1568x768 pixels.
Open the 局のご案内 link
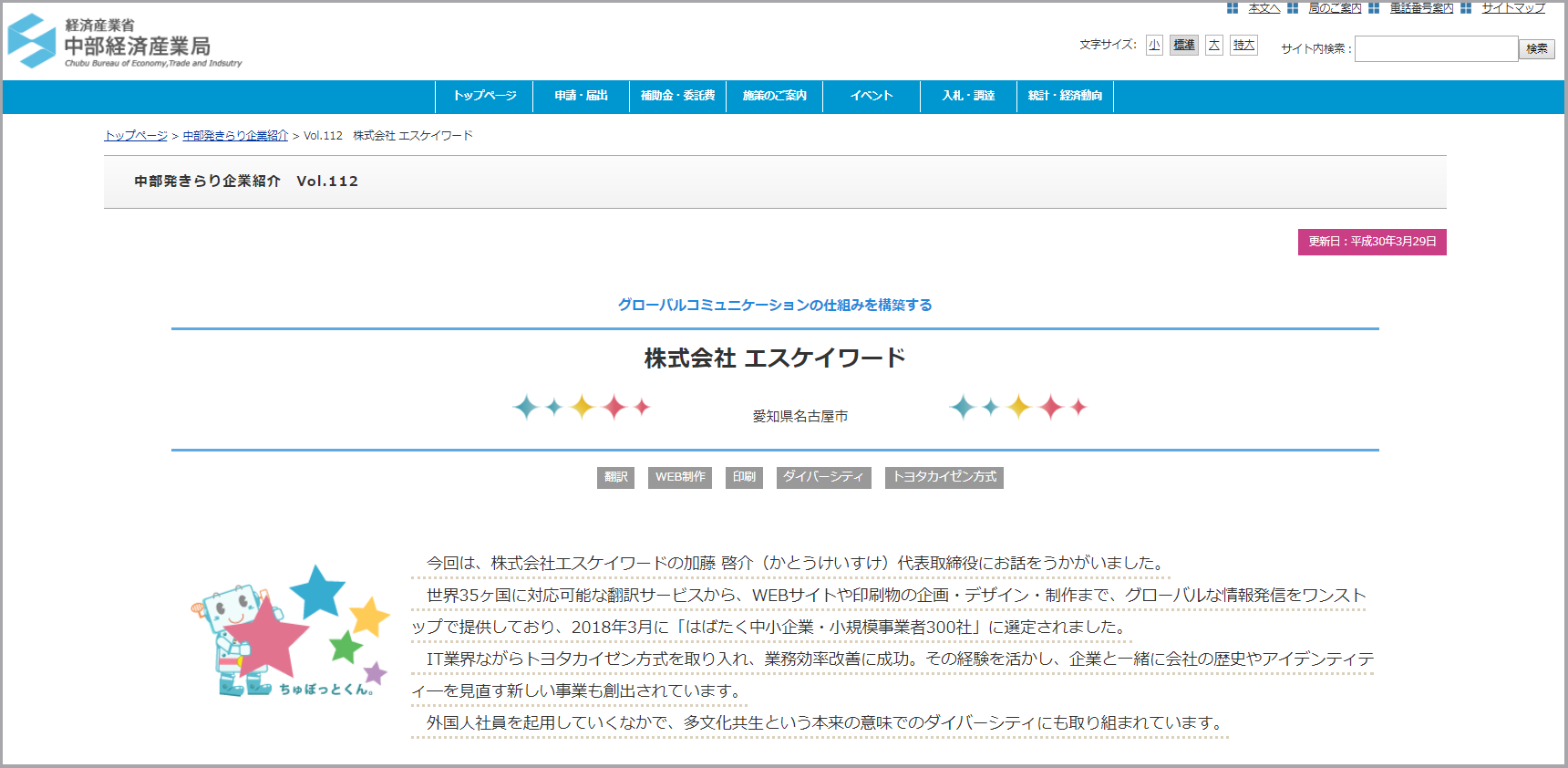pos(1335,7)
